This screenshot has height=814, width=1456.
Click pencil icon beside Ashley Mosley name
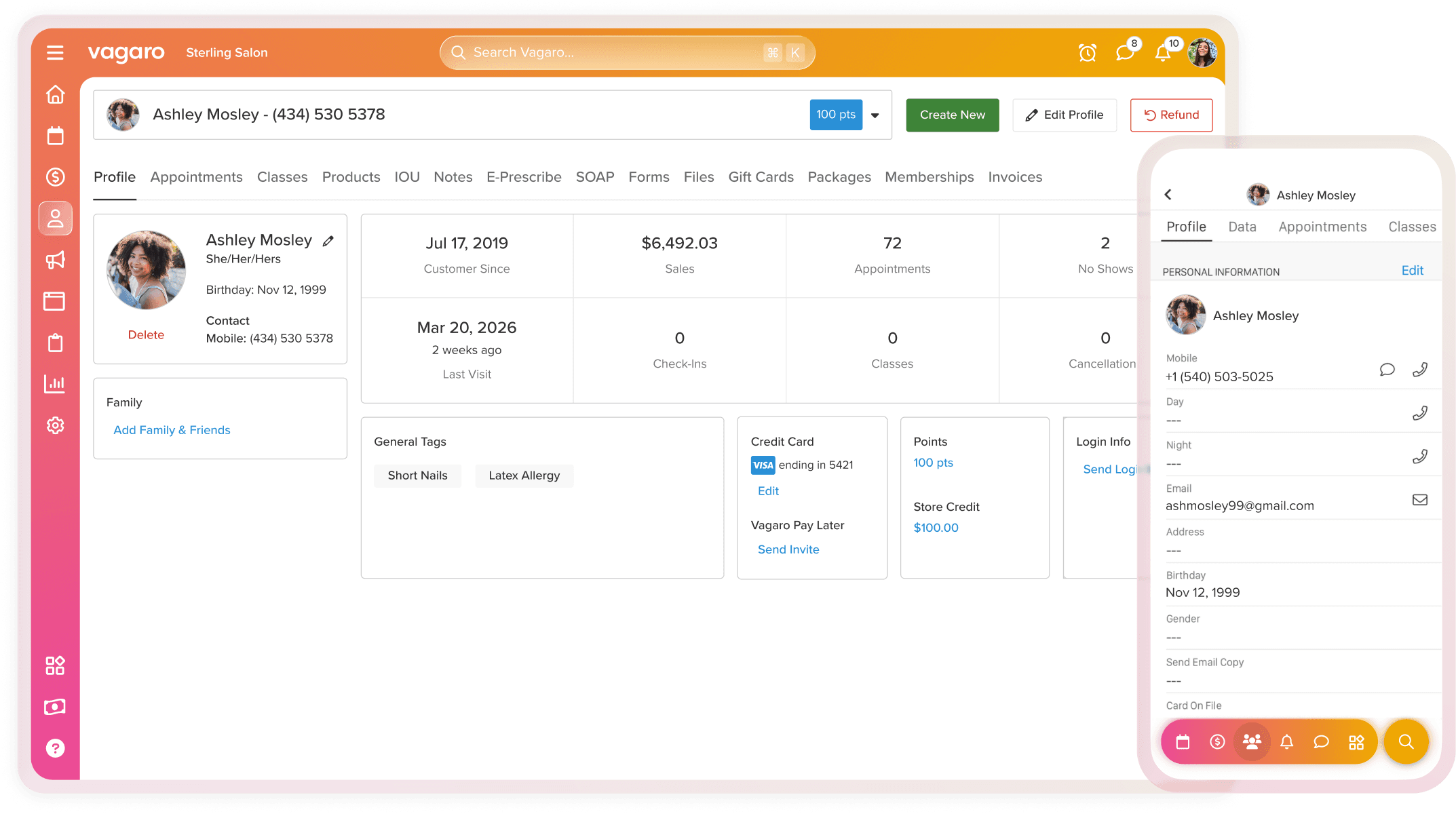328,241
